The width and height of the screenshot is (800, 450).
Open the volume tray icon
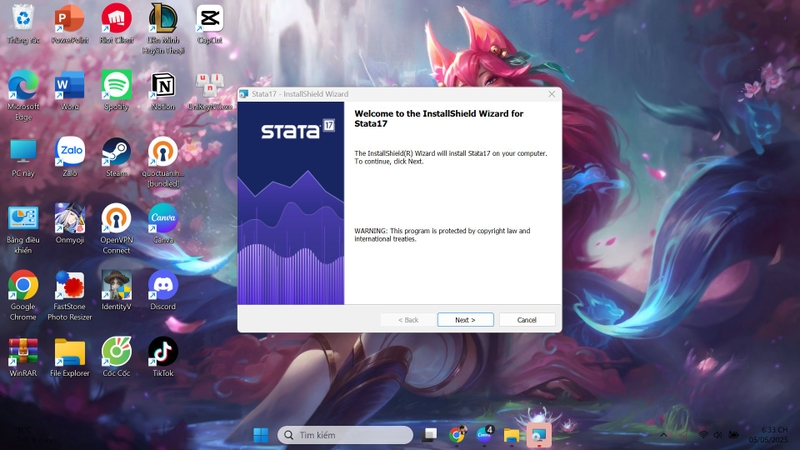(x=718, y=435)
